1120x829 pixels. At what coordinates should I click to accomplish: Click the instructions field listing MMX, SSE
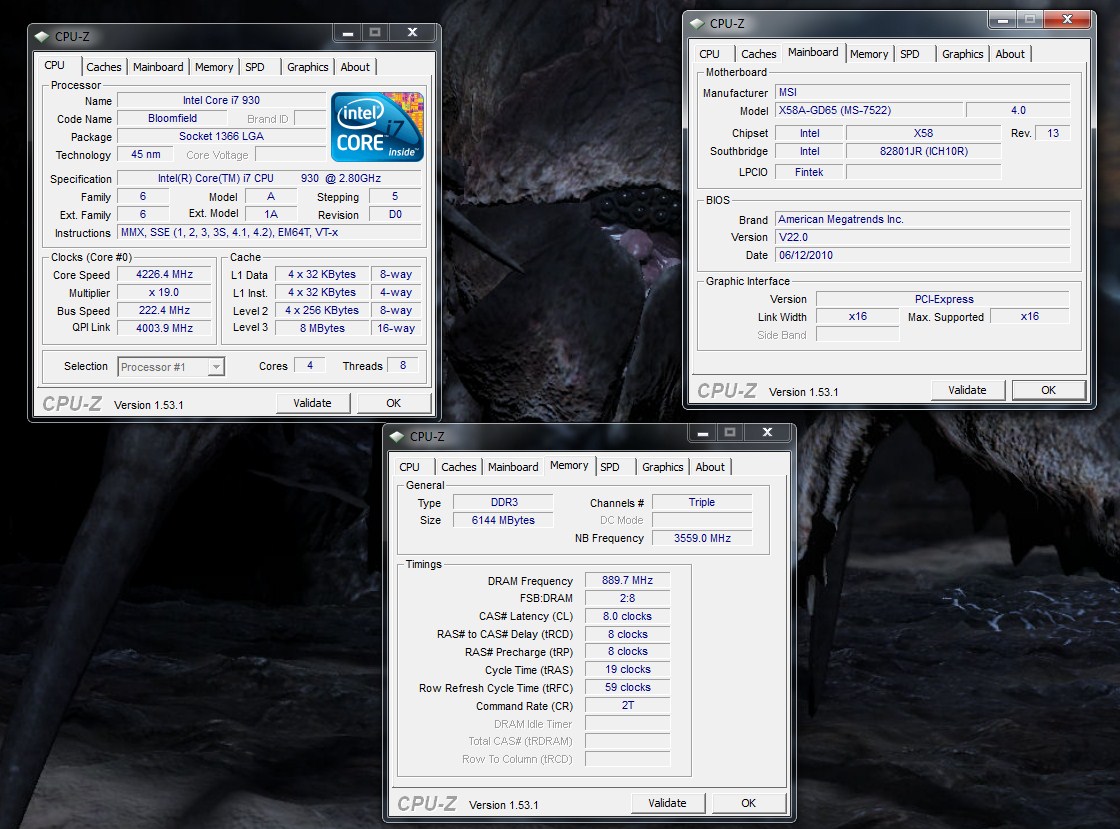click(269, 232)
